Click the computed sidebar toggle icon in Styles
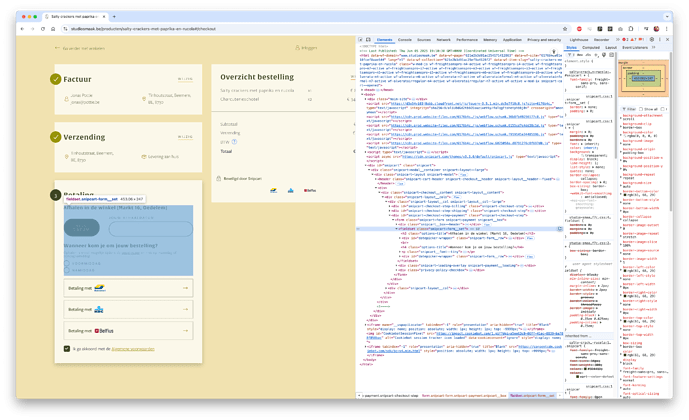This screenshot has height=420, width=689. pyautogui.click(x=611, y=55)
